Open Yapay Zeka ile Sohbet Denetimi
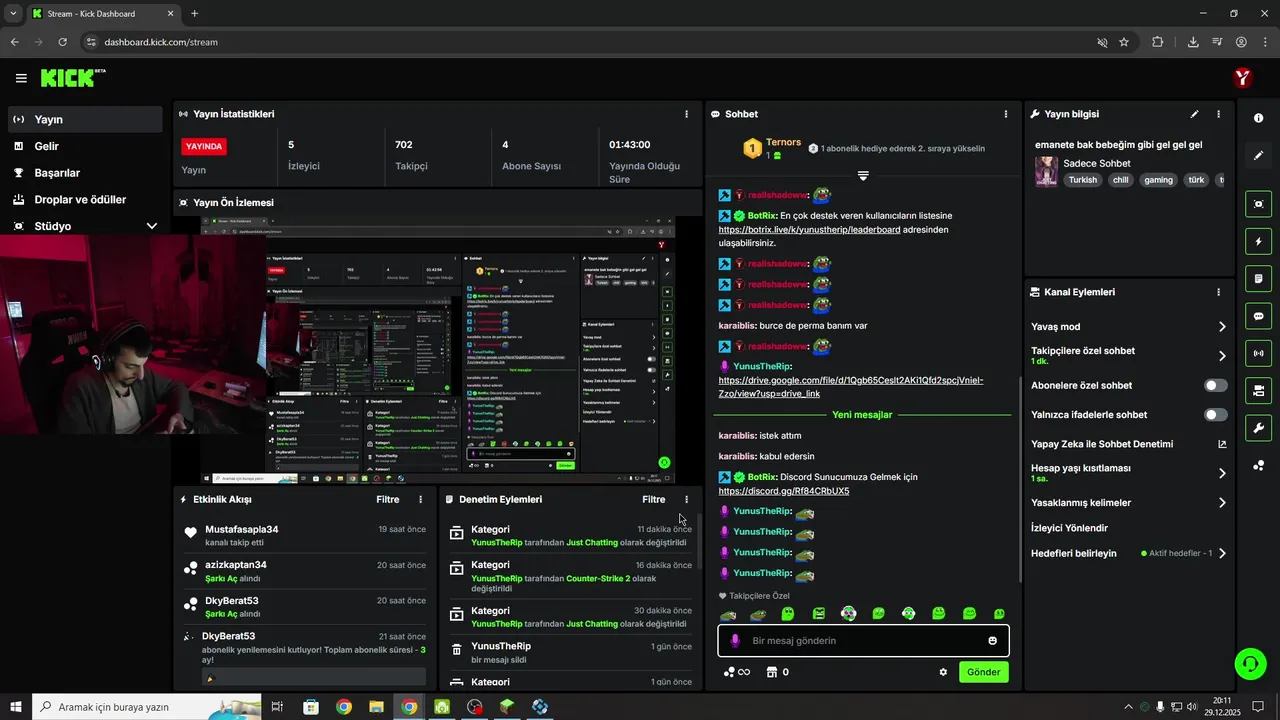Screen dimensions: 1280x720 click(1102, 444)
